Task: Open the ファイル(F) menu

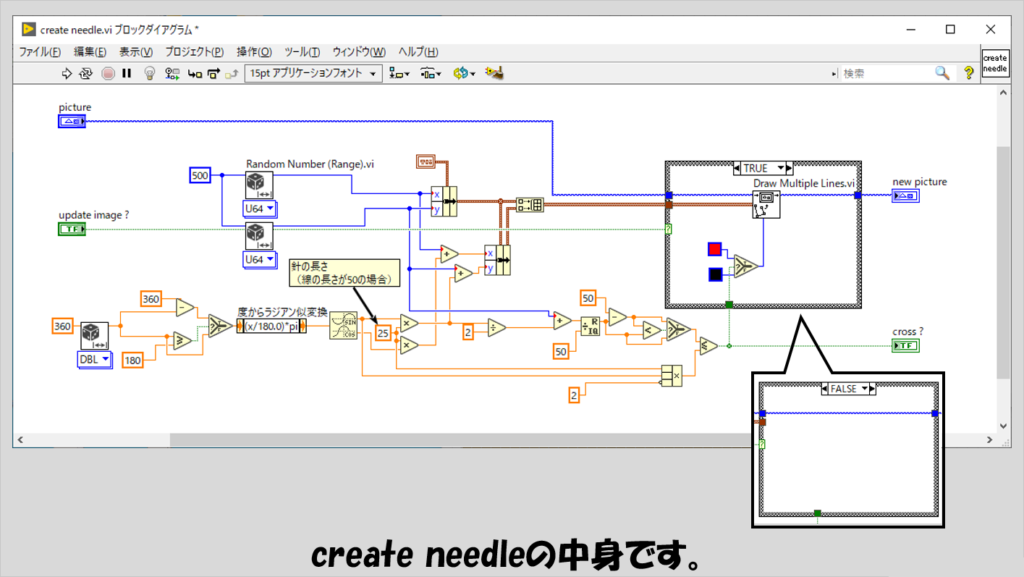Action: pos(40,52)
